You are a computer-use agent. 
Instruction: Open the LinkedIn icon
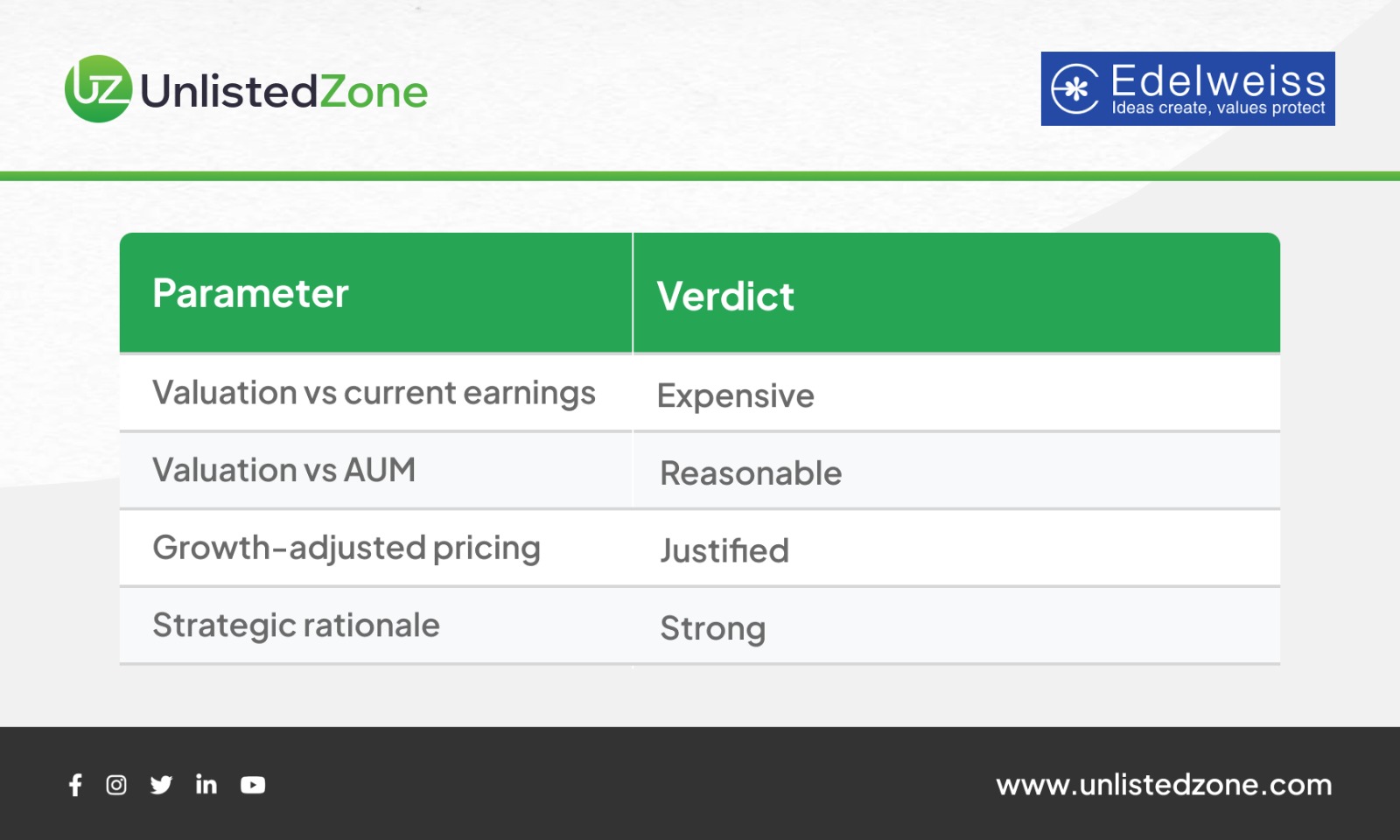(x=206, y=784)
